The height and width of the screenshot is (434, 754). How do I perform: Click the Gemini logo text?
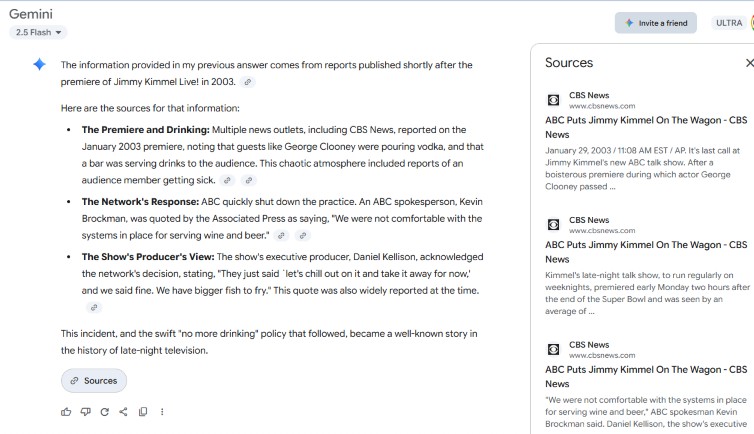pyautogui.click(x=31, y=14)
